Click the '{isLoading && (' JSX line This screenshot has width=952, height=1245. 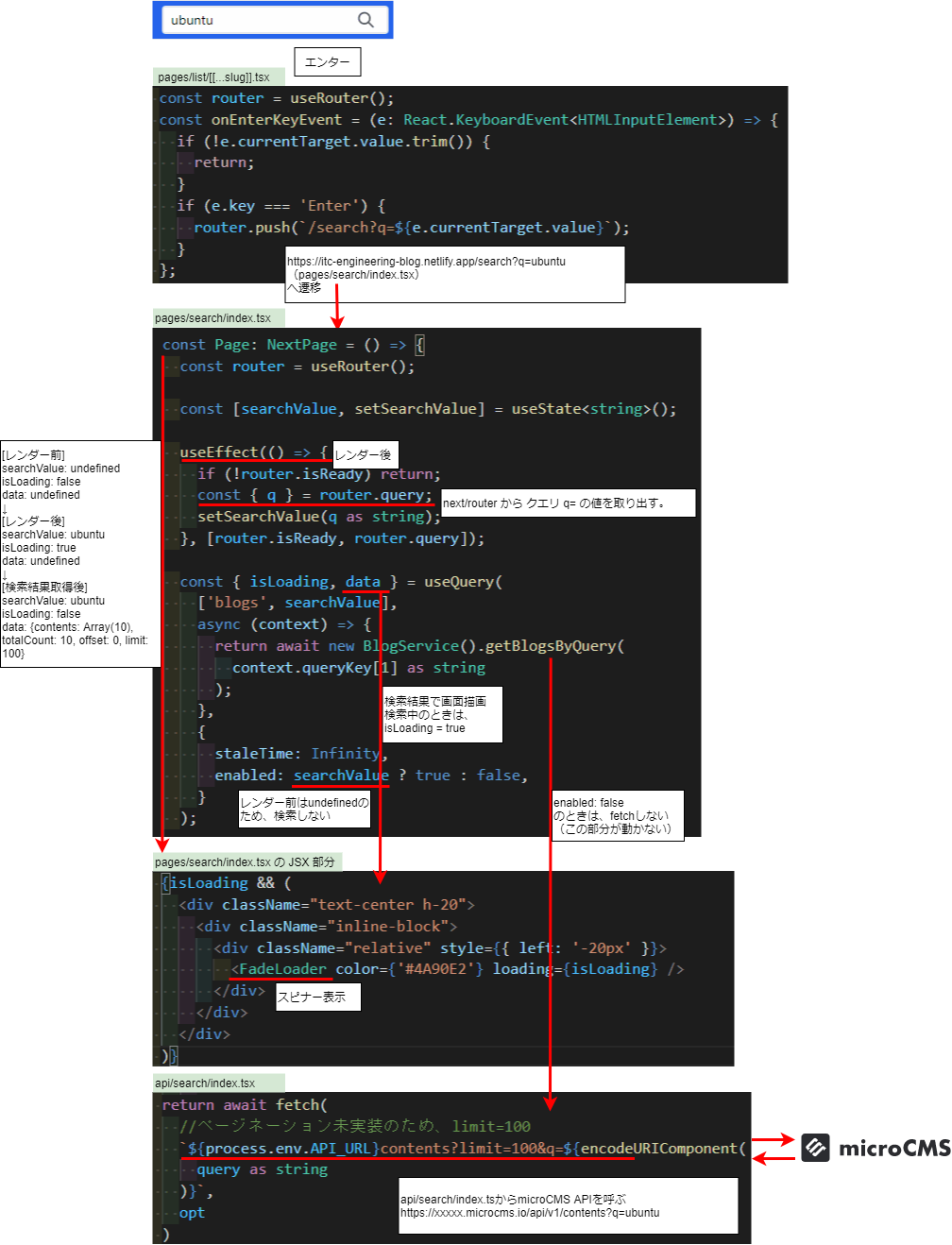click(228, 883)
